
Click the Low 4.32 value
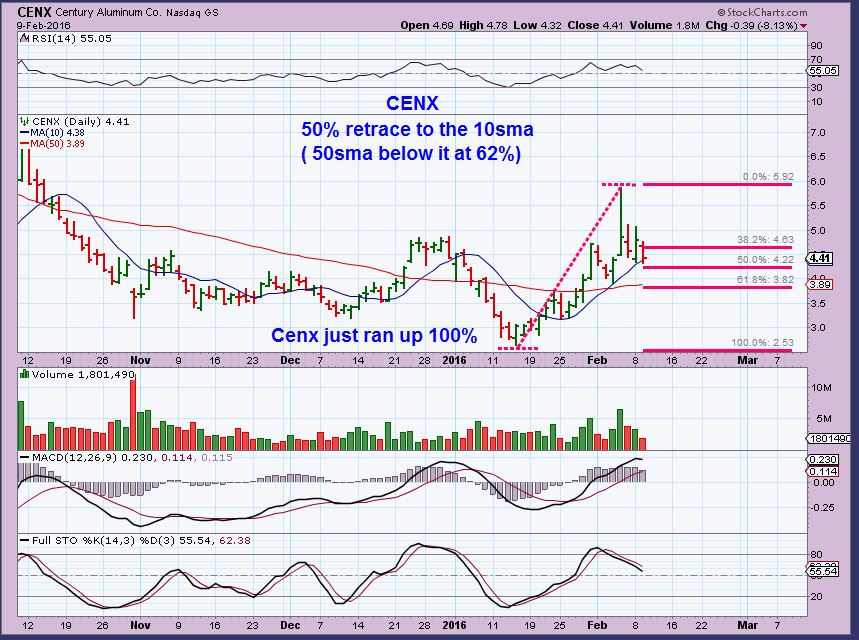539,25
